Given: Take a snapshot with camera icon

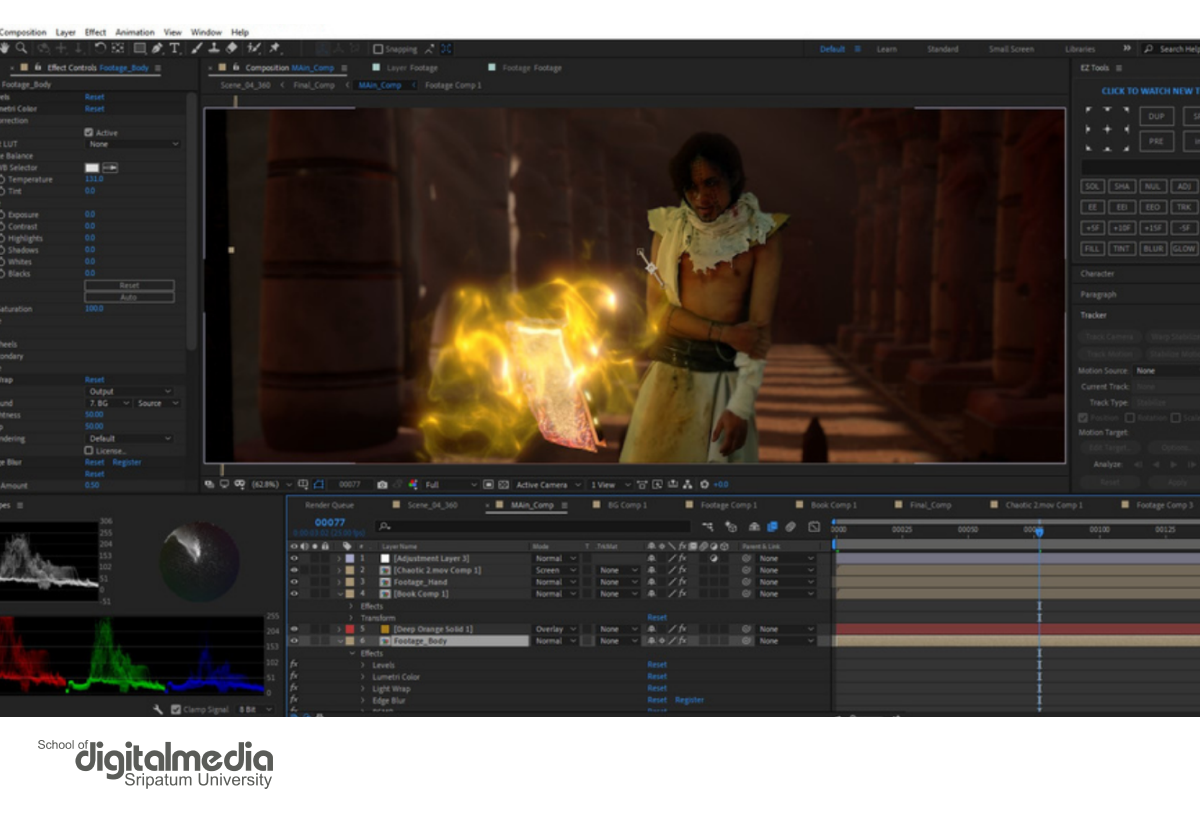Looking at the screenshot, I should point(382,484).
